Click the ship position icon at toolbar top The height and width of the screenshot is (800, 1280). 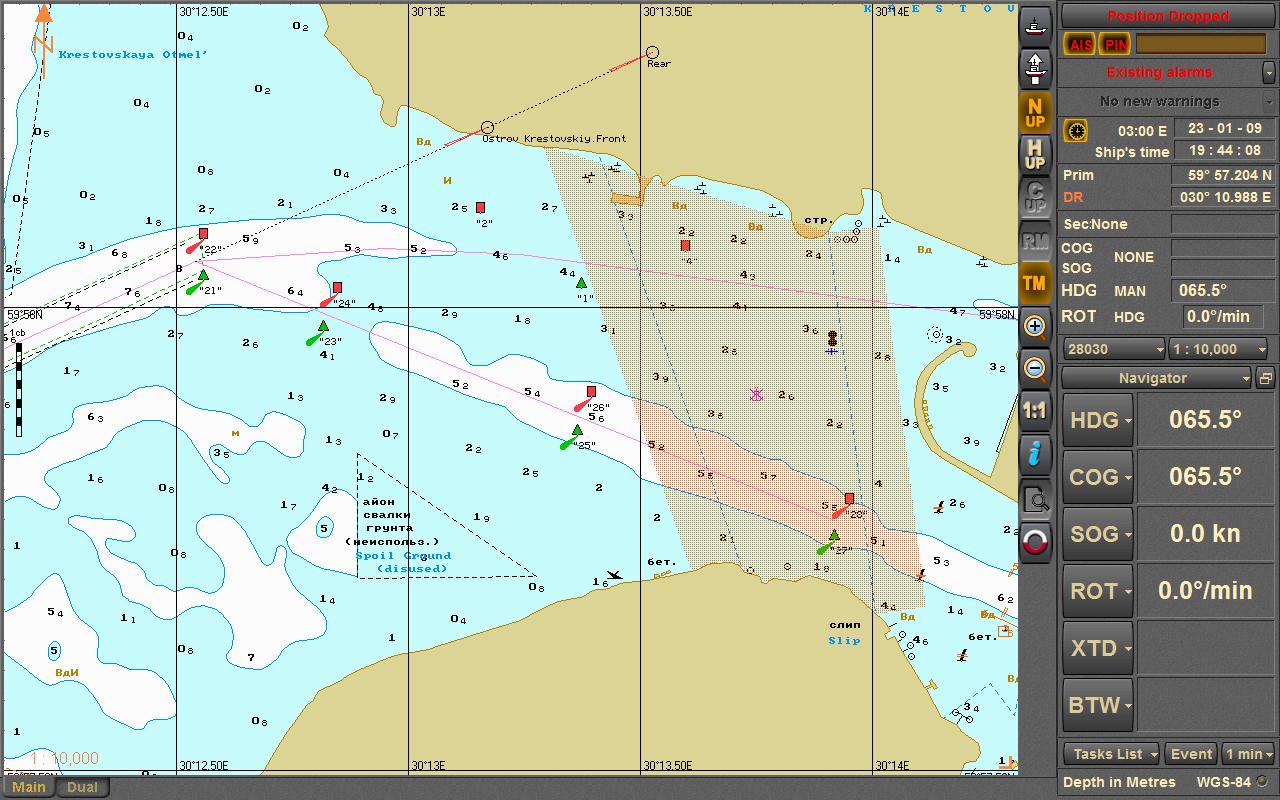pos(1036,22)
